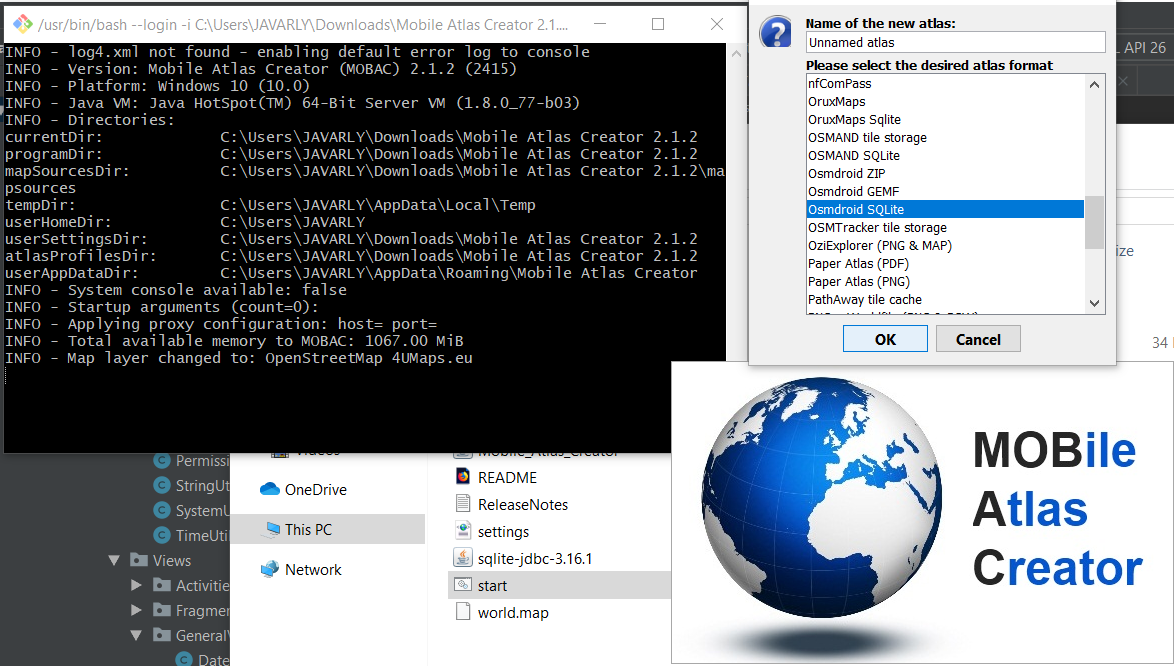Image resolution: width=1174 pixels, height=666 pixels.
Task: Click the Git Bash window icon
Action: (22, 24)
